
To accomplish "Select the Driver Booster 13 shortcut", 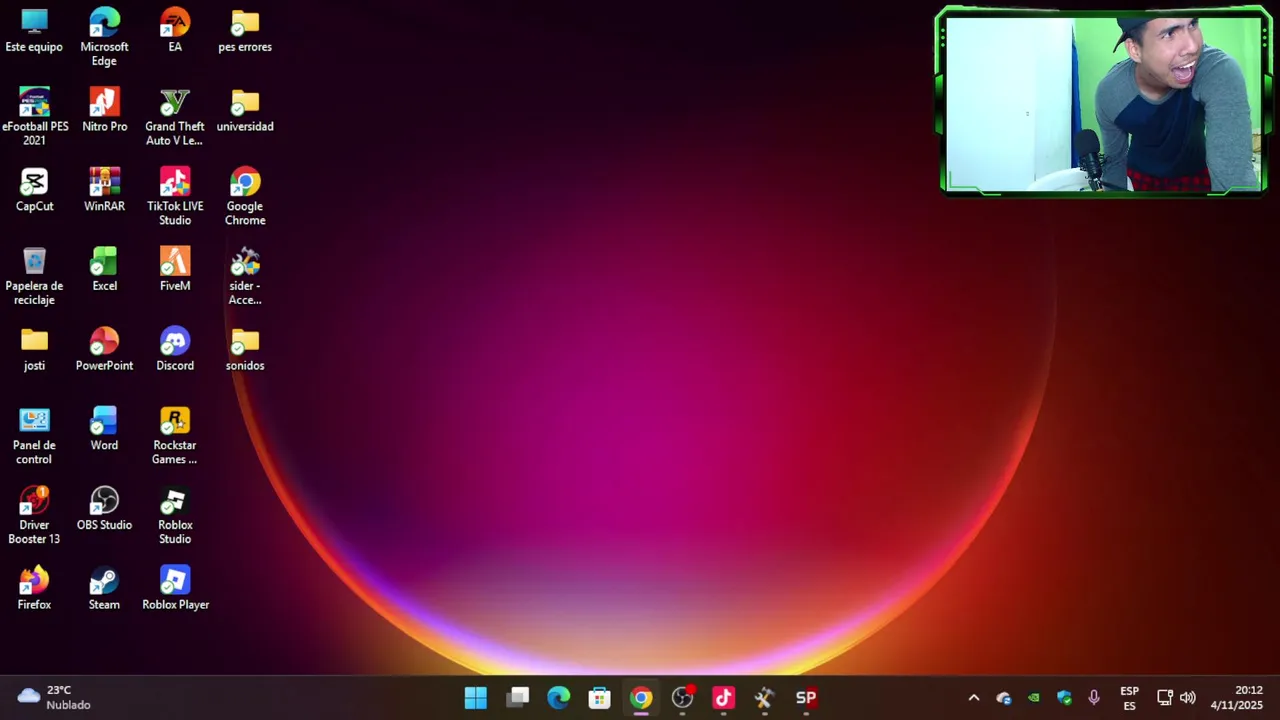I will point(34,516).
